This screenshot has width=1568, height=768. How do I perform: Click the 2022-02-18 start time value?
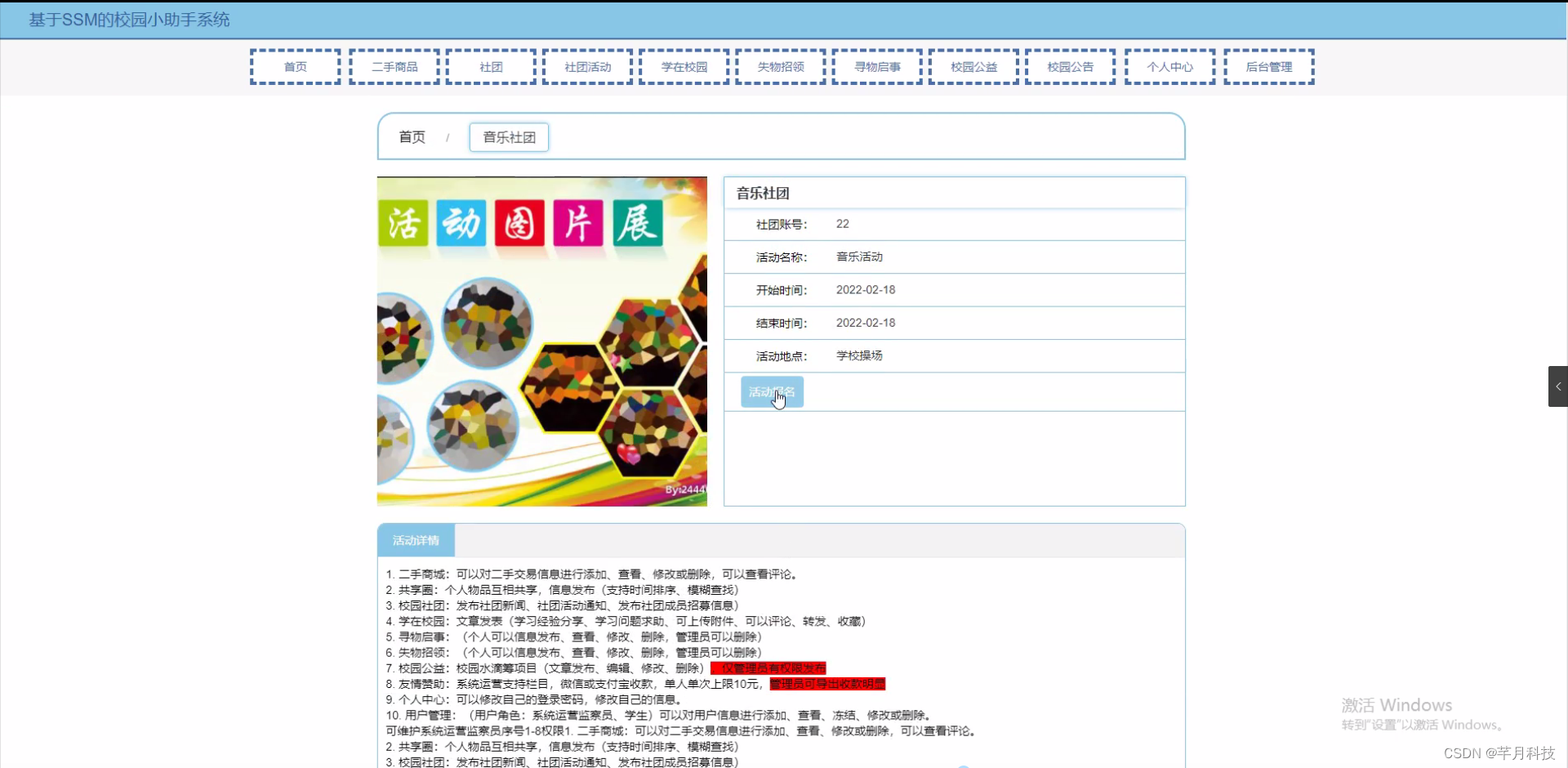[x=866, y=289]
